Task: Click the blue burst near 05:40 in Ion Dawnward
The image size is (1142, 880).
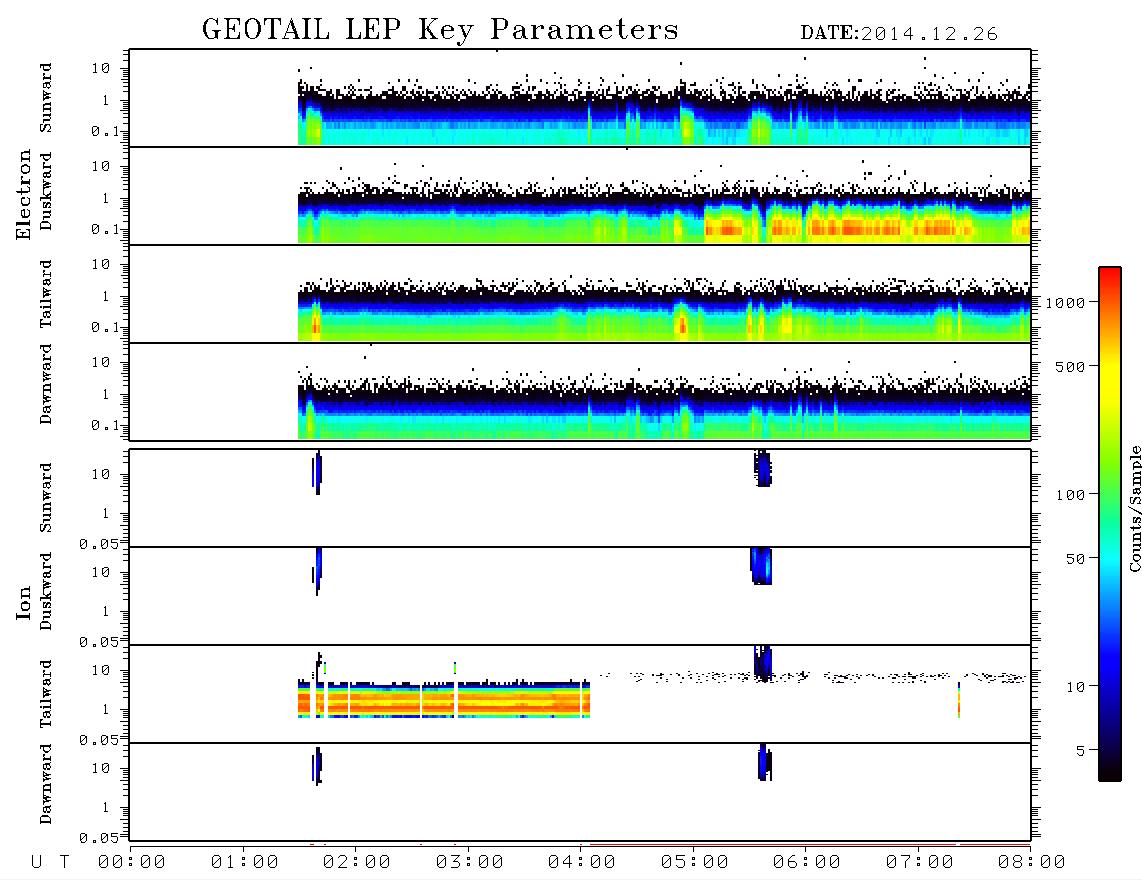Action: pyautogui.click(x=765, y=763)
